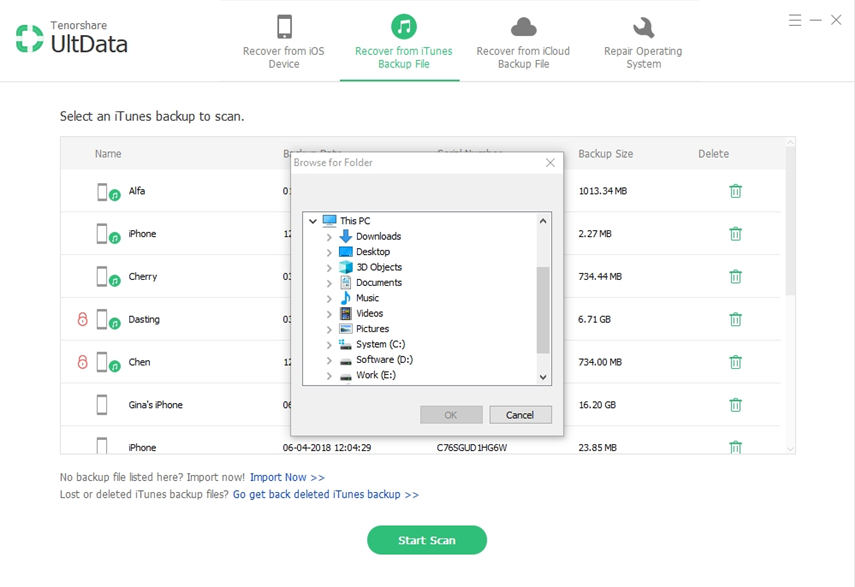Click the Downloads folder icon
The image size is (855, 587).
click(x=346, y=236)
